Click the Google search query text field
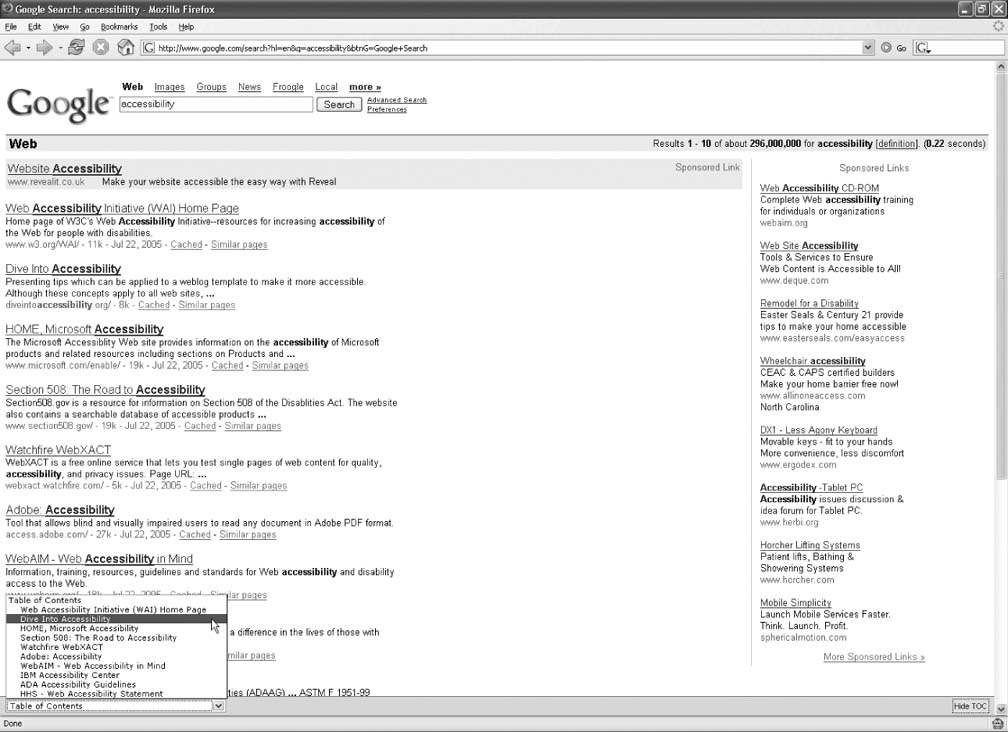The image size is (1008, 732). point(215,104)
